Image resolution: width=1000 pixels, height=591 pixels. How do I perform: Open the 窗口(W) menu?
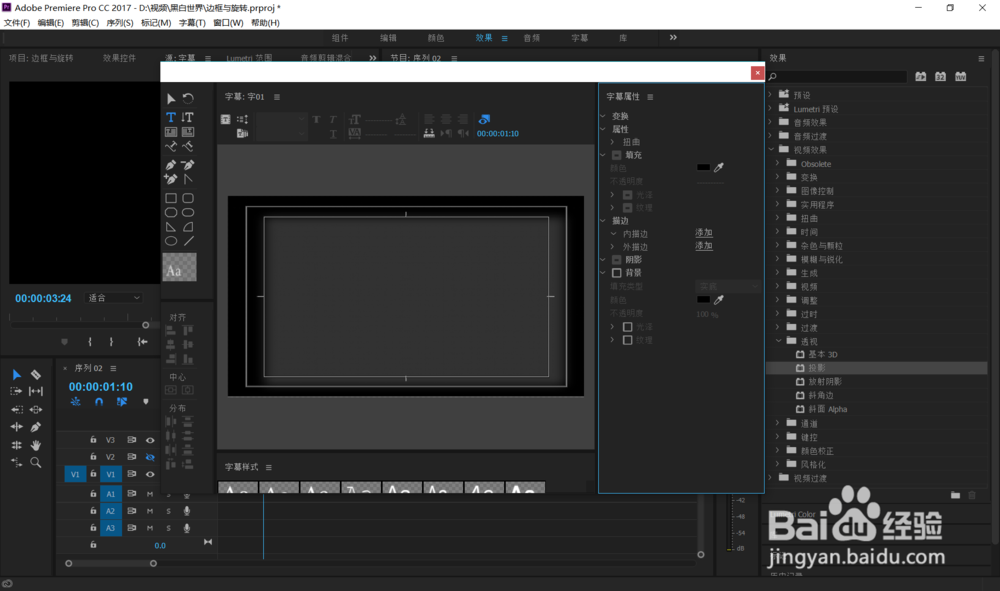(x=228, y=23)
